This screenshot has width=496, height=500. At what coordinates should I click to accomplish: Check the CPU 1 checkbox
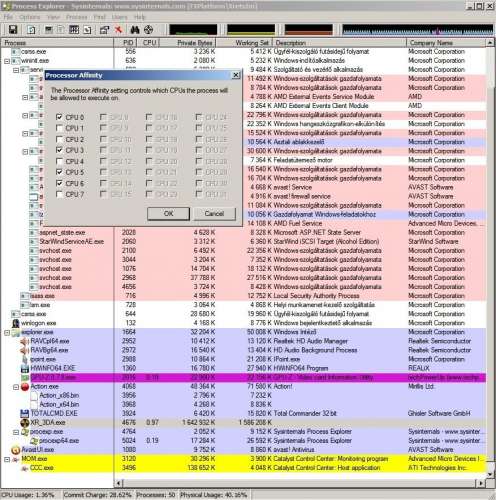59,128
